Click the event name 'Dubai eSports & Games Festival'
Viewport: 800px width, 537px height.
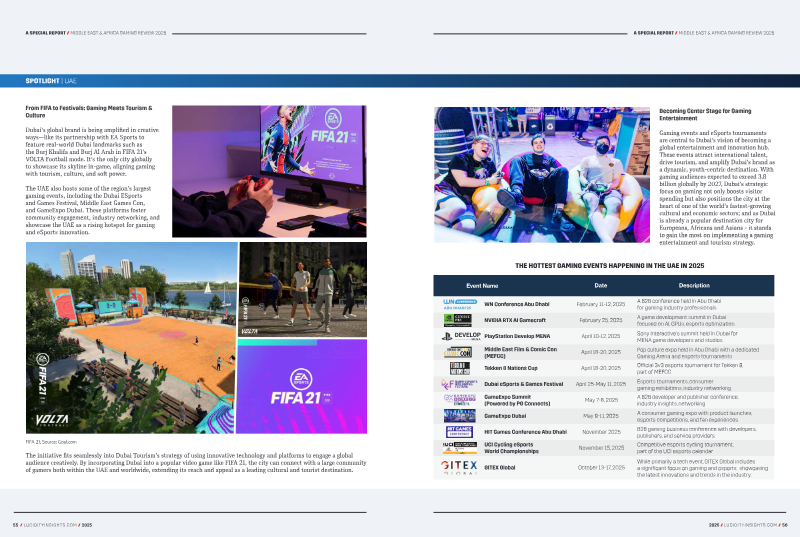[x=523, y=384]
